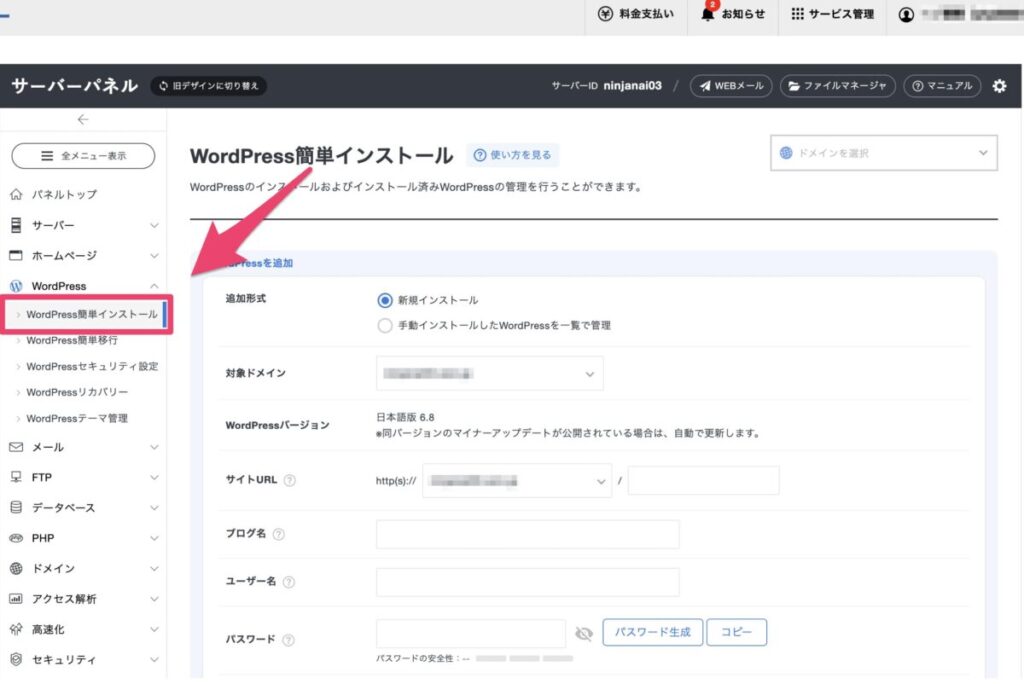
Task: Open the 対象ドメイン dropdown
Action: click(490, 373)
